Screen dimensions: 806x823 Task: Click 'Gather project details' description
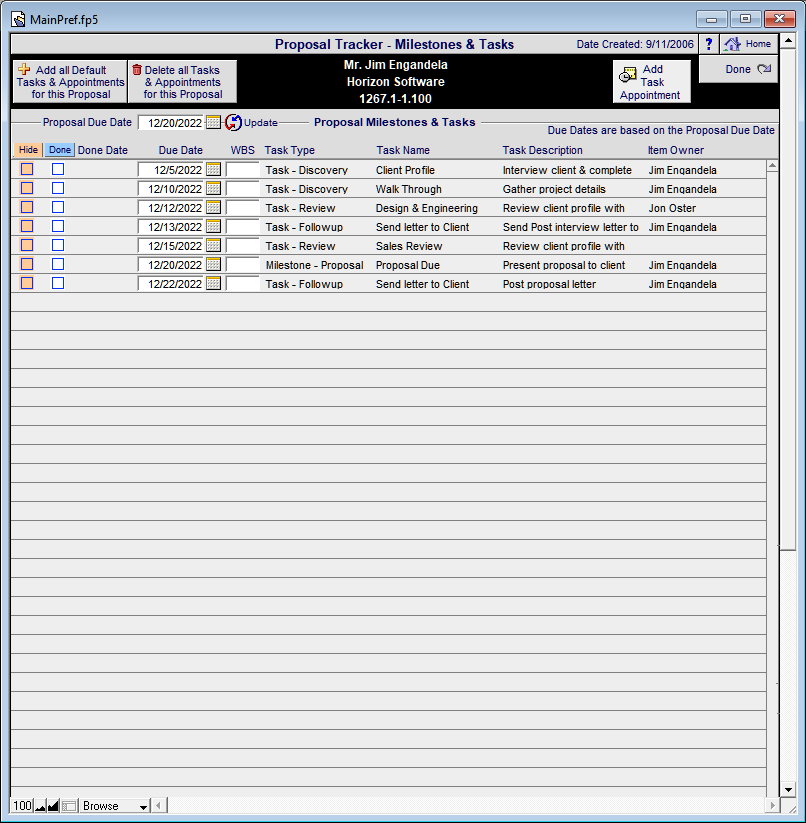[x=554, y=189]
